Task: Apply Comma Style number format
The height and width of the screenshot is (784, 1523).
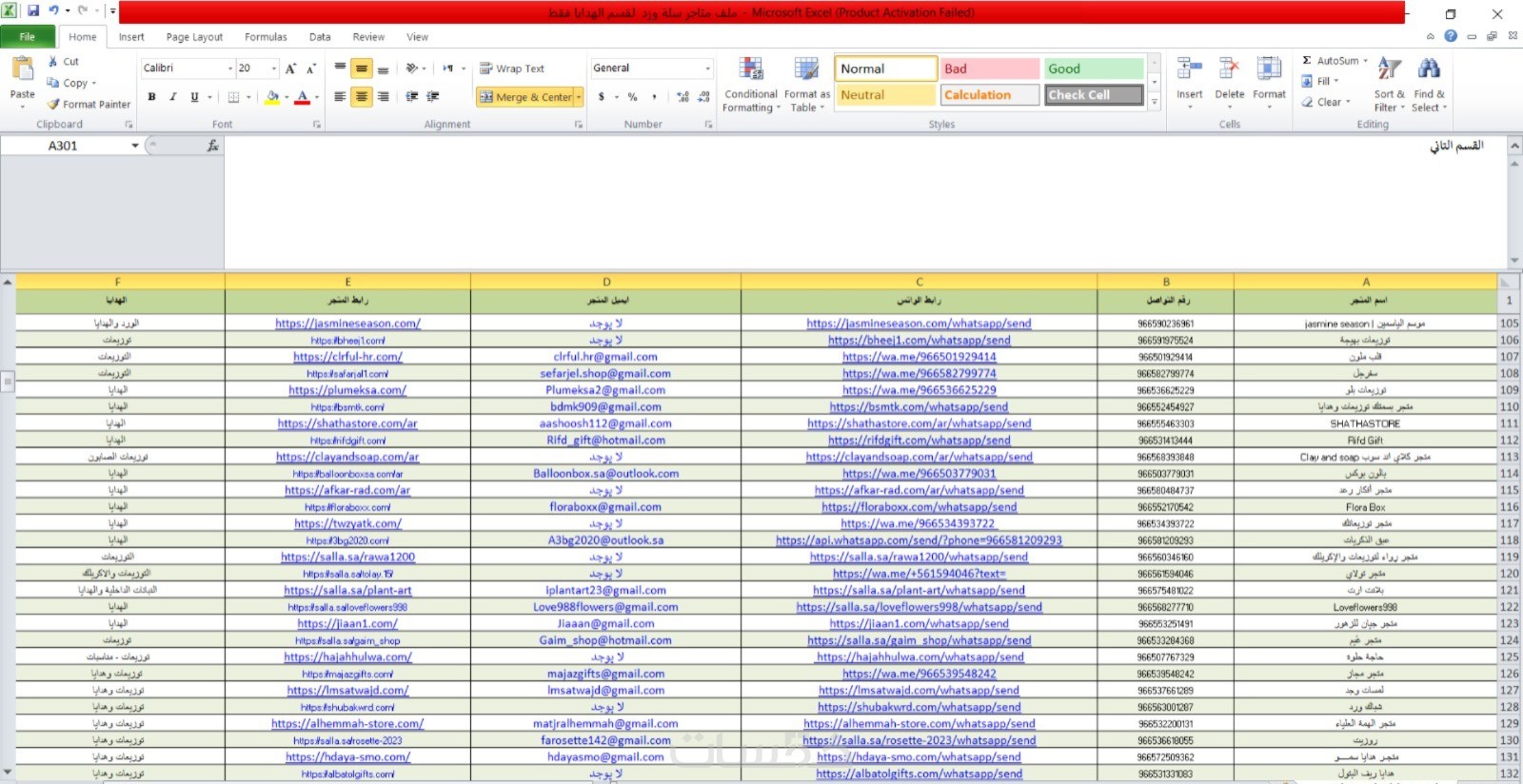Action: pyautogui.click(x=654, y=97)
